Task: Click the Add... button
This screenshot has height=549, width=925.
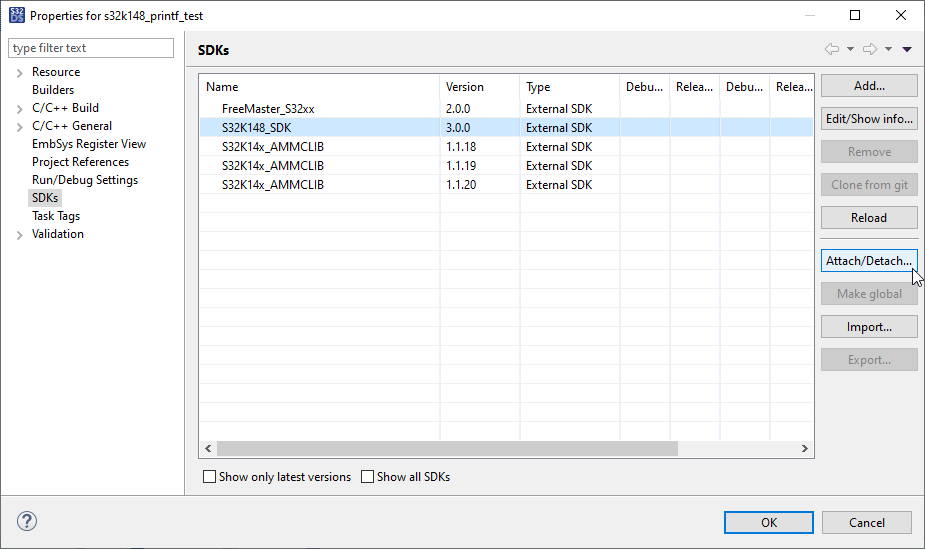Action: 869,86
